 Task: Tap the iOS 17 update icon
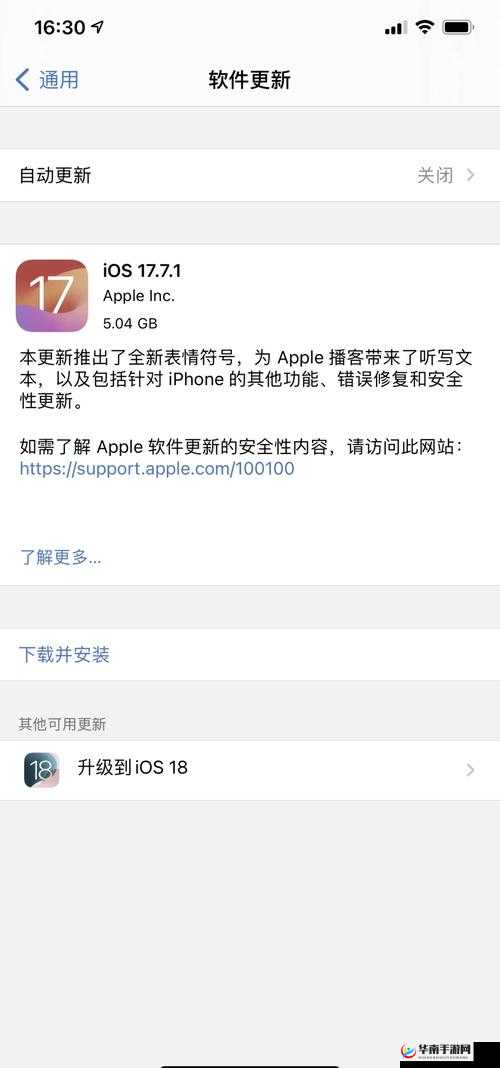(52, 296)
